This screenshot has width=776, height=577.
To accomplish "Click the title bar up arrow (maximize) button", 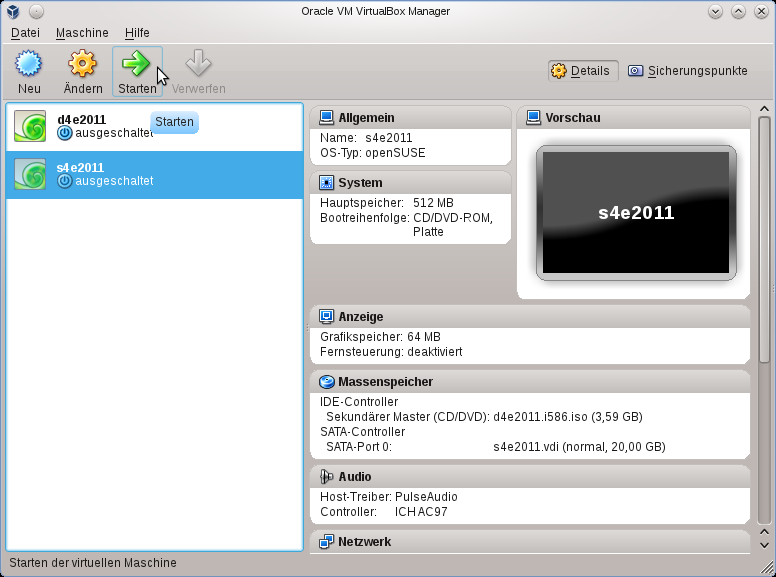I will tap(738, 11).
